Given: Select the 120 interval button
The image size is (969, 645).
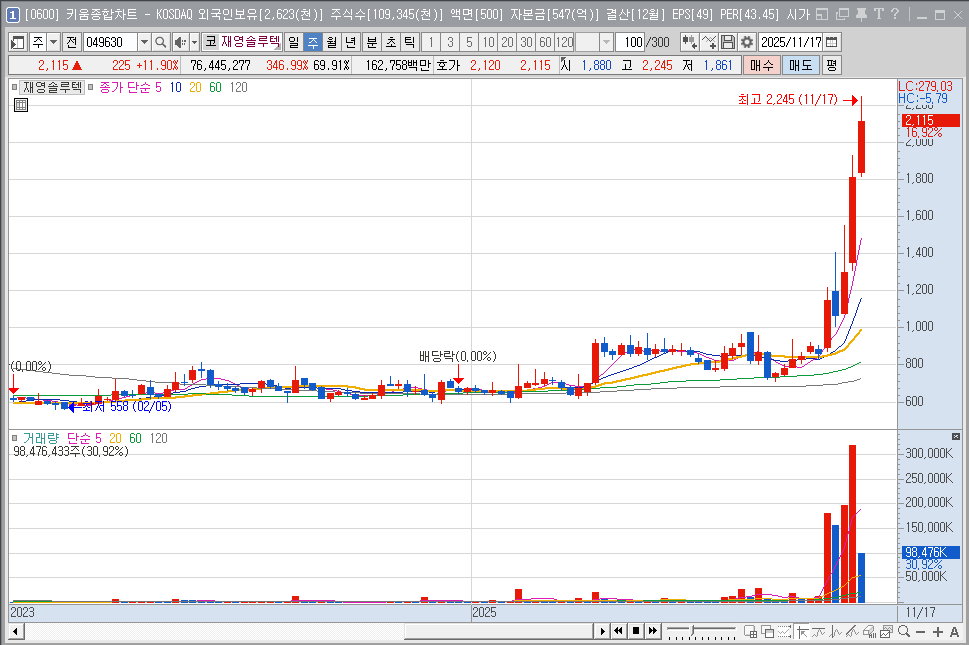Looking at the screenshot, I should pyautogui.click(x=564, y=42).
